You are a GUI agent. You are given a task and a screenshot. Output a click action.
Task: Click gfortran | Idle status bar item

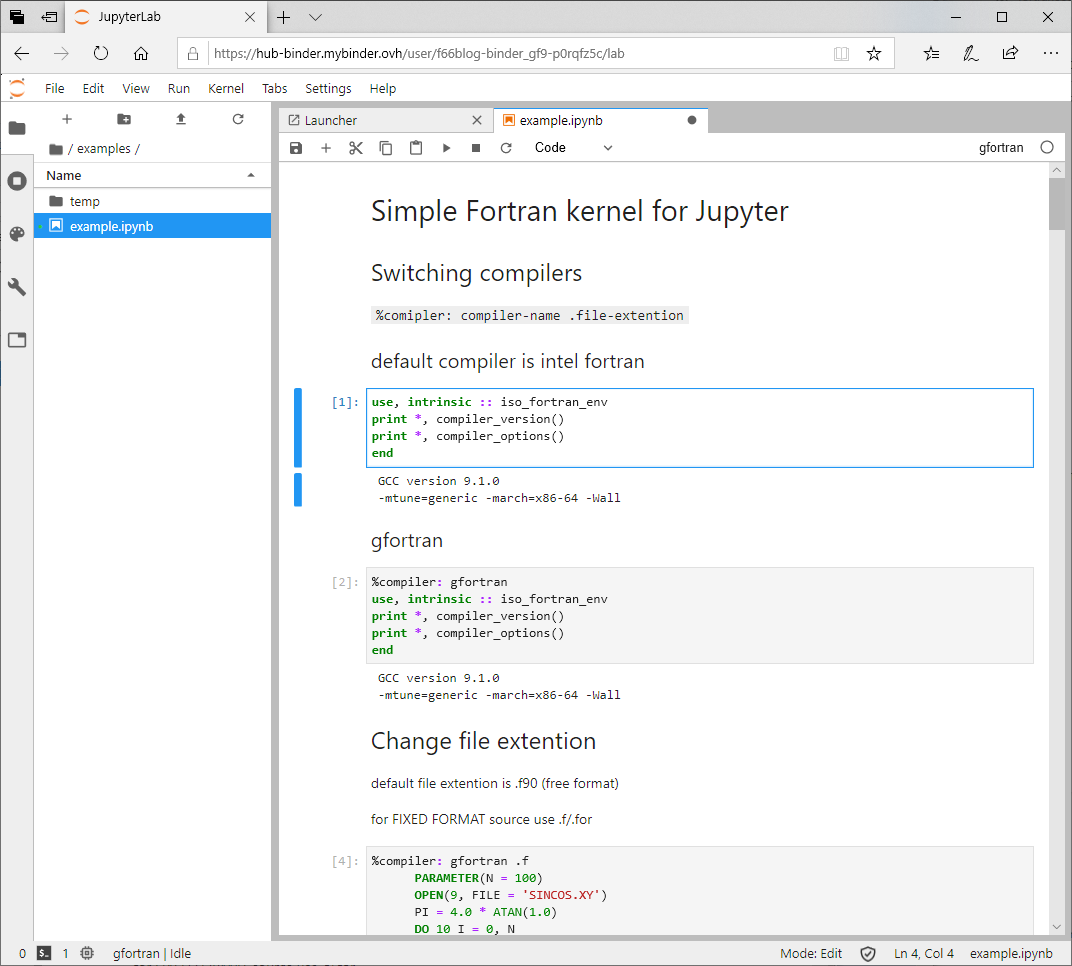(x=152, y=953)
